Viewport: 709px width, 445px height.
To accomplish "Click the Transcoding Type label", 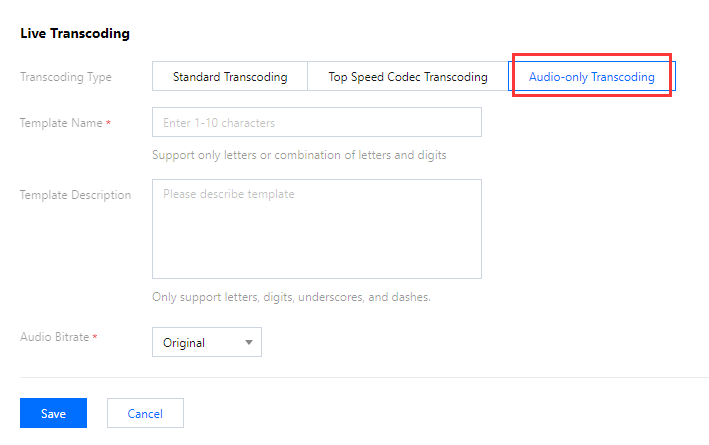I will coord(65,77).
